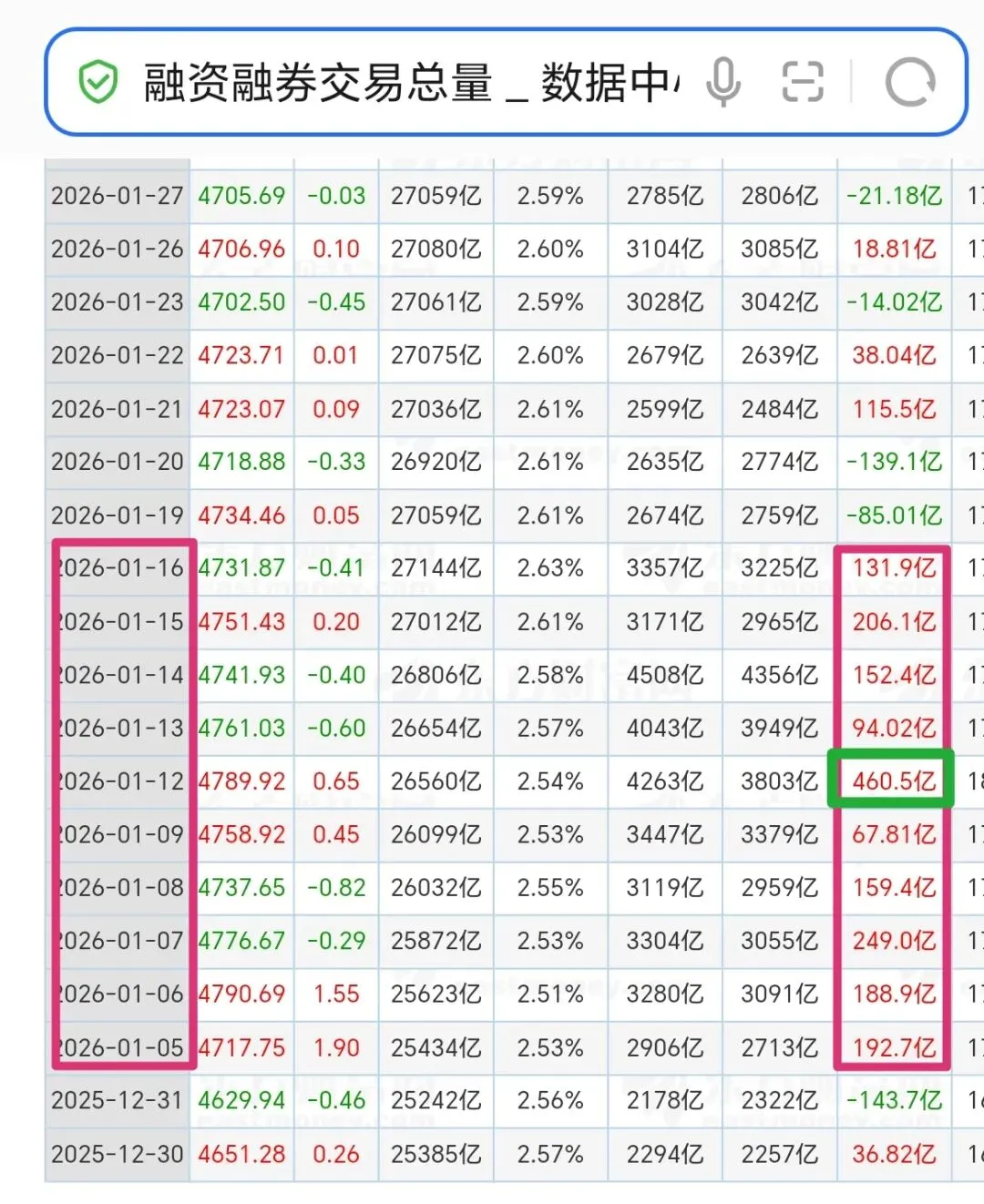Screen dimensions: 984x1204
Task: Click net buy cell -21.18亿
Action: point(894,196)
